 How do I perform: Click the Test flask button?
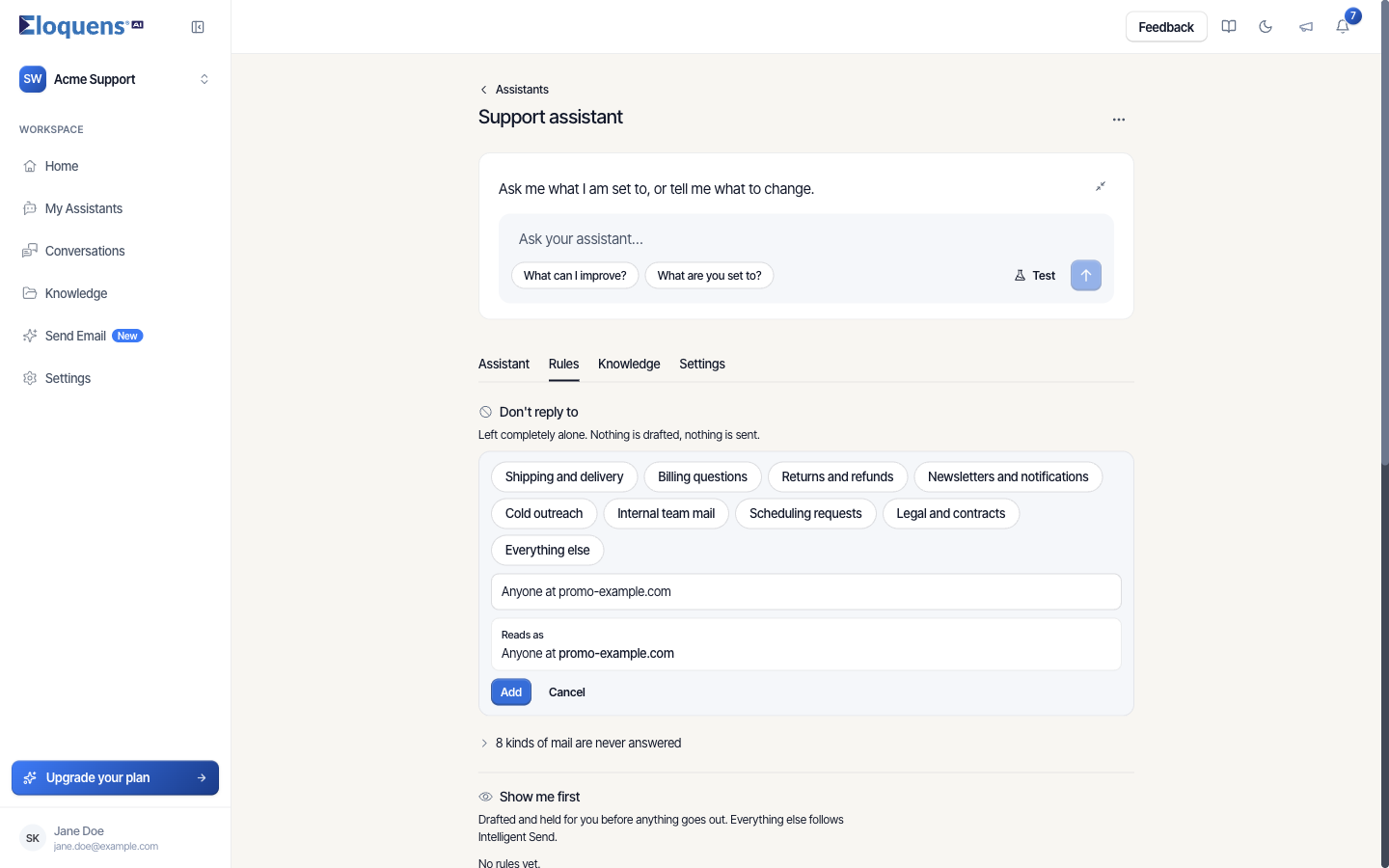(x=1035, y=276)
